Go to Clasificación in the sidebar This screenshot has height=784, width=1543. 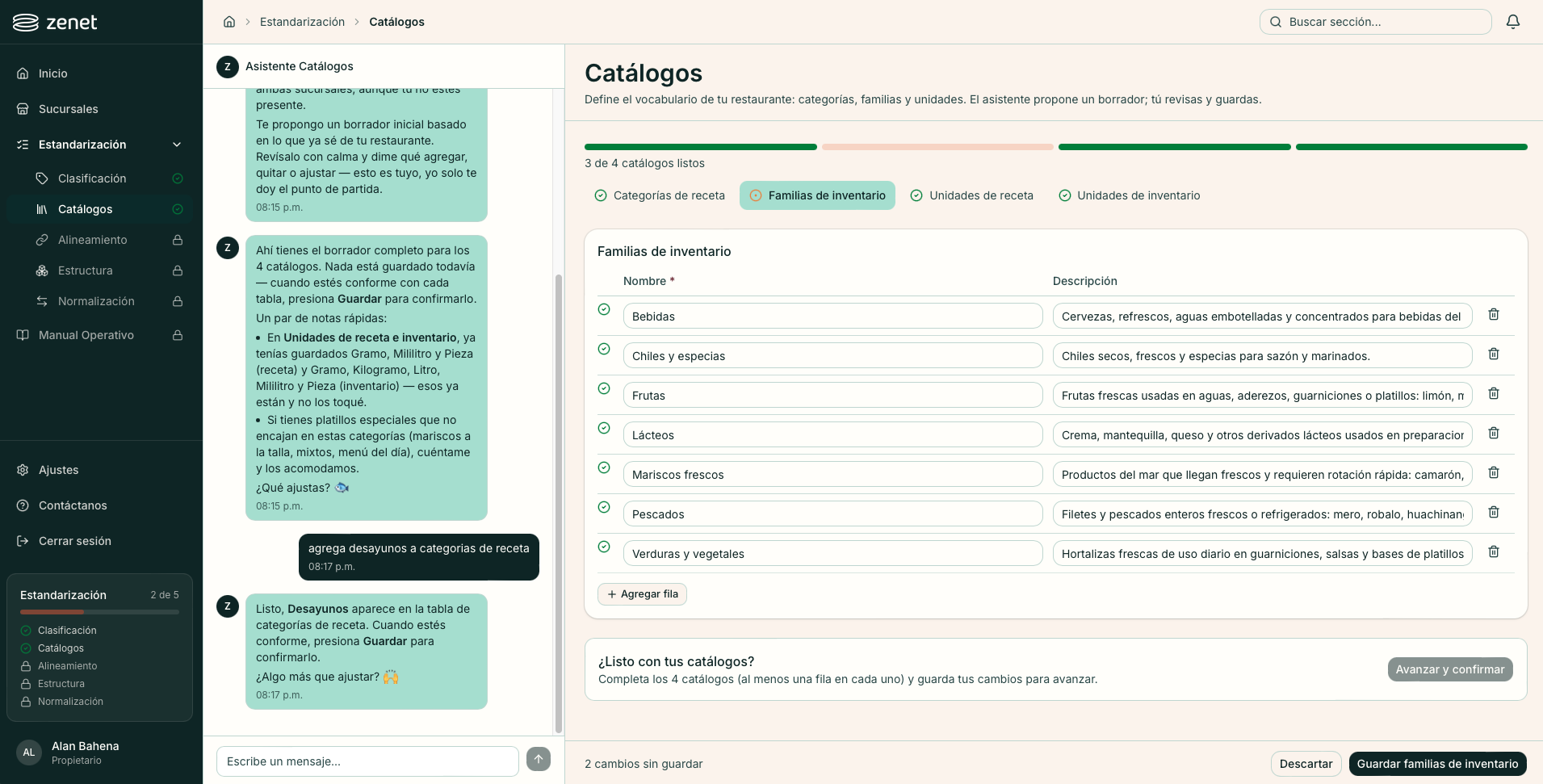click(x=101, y=178)
